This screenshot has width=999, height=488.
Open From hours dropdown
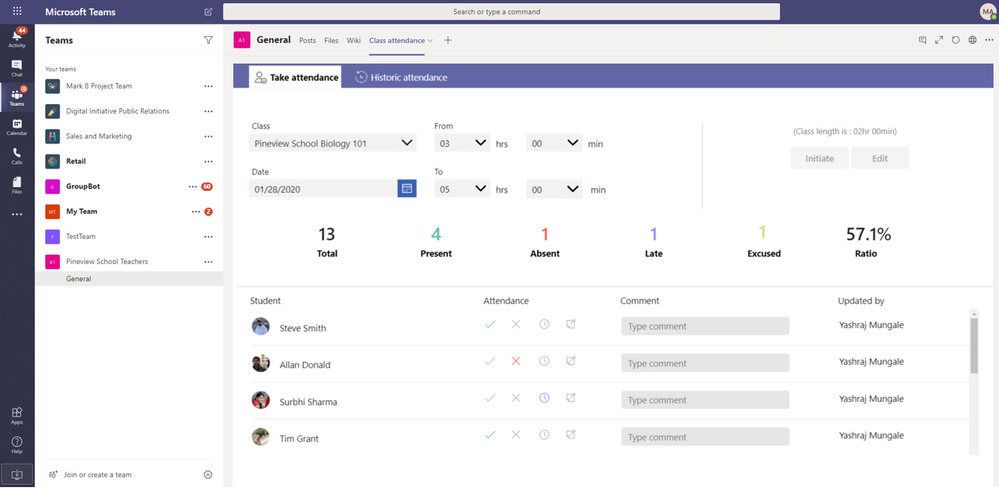[x=463, y=143]
